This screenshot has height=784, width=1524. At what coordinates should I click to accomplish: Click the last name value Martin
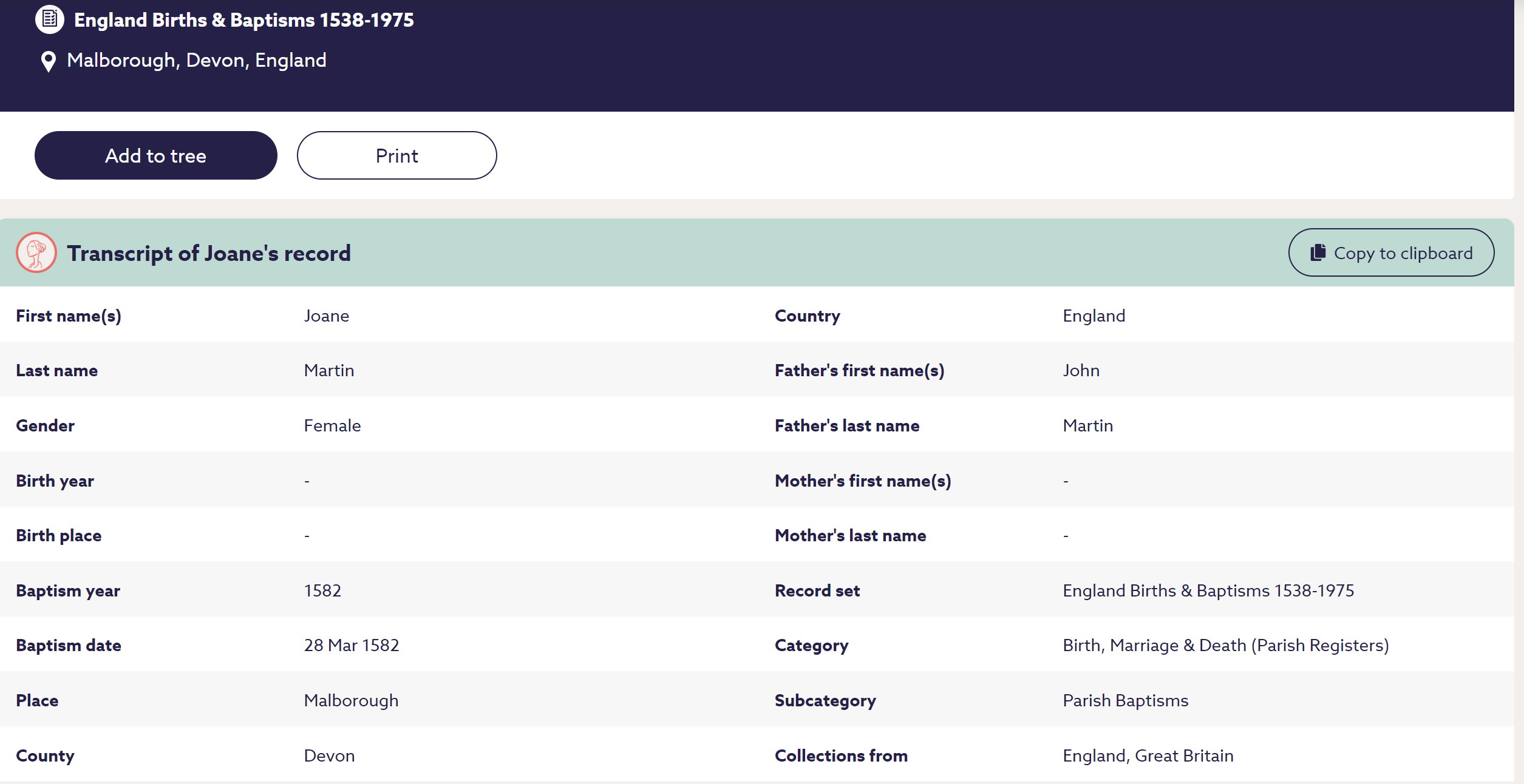point(328,371)
